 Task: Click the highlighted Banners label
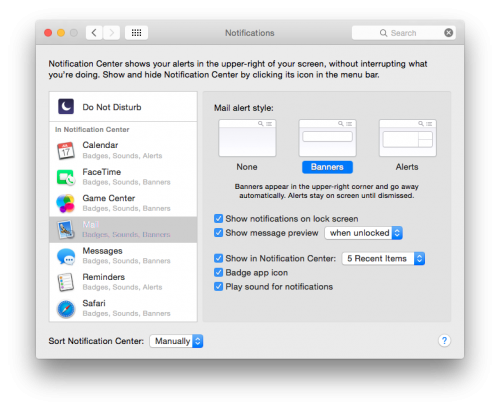327,167
